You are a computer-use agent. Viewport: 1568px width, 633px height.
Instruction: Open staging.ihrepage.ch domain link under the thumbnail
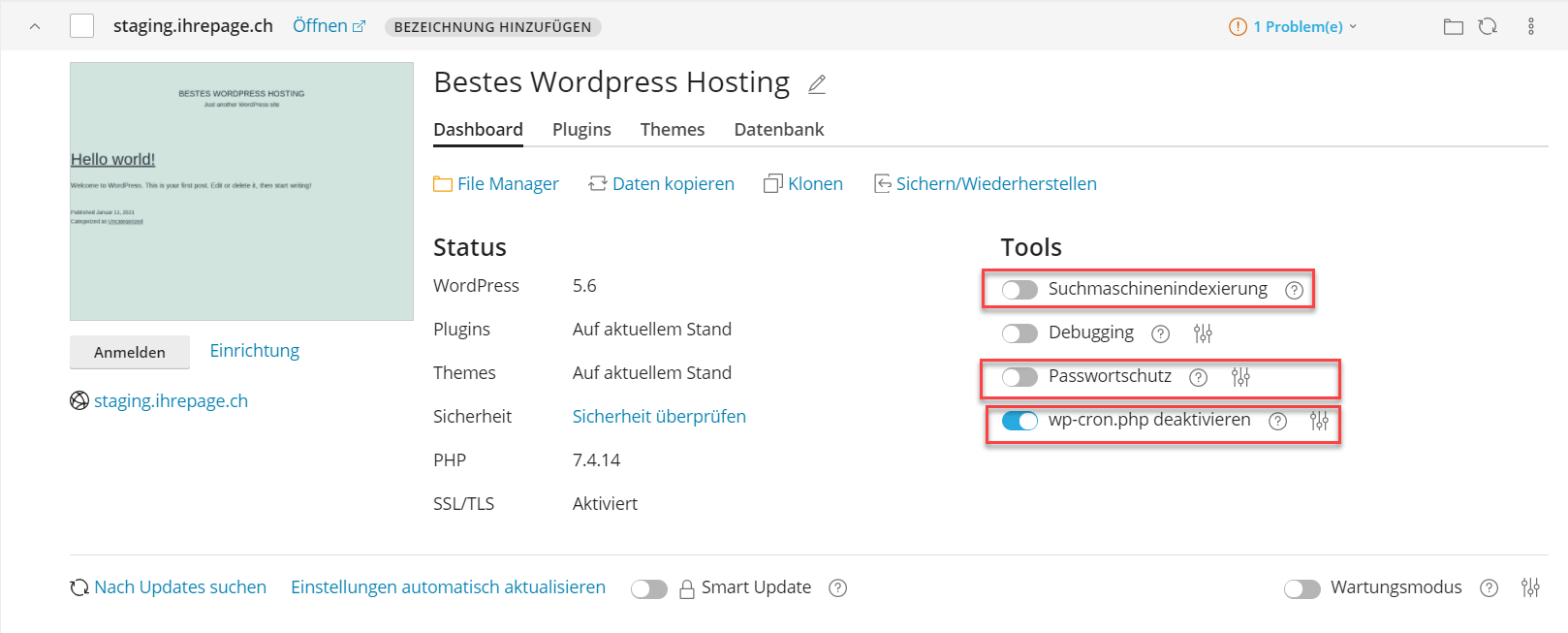click(171, 401)
